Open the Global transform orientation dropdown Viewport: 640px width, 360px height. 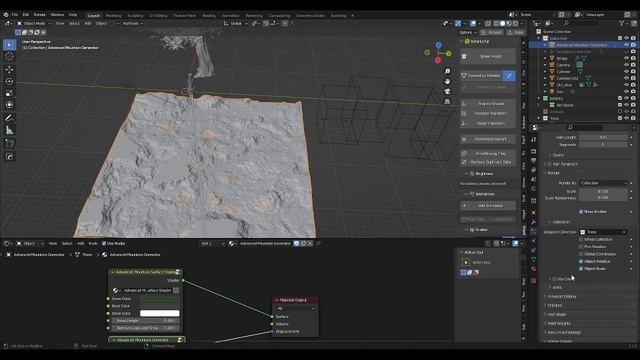(x=236, y=24)
